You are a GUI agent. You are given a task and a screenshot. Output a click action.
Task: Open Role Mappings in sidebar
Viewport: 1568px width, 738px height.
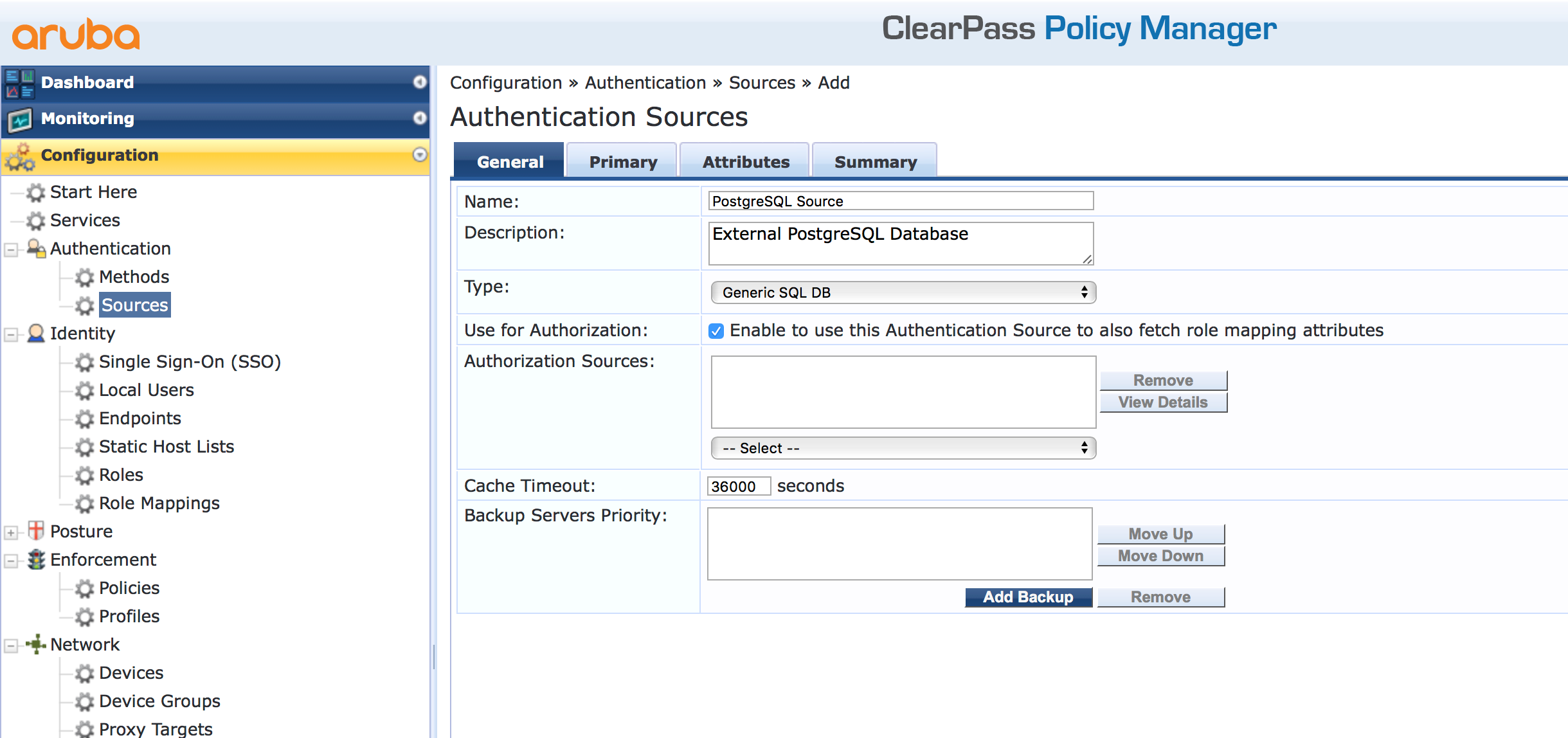coord(159,503)
